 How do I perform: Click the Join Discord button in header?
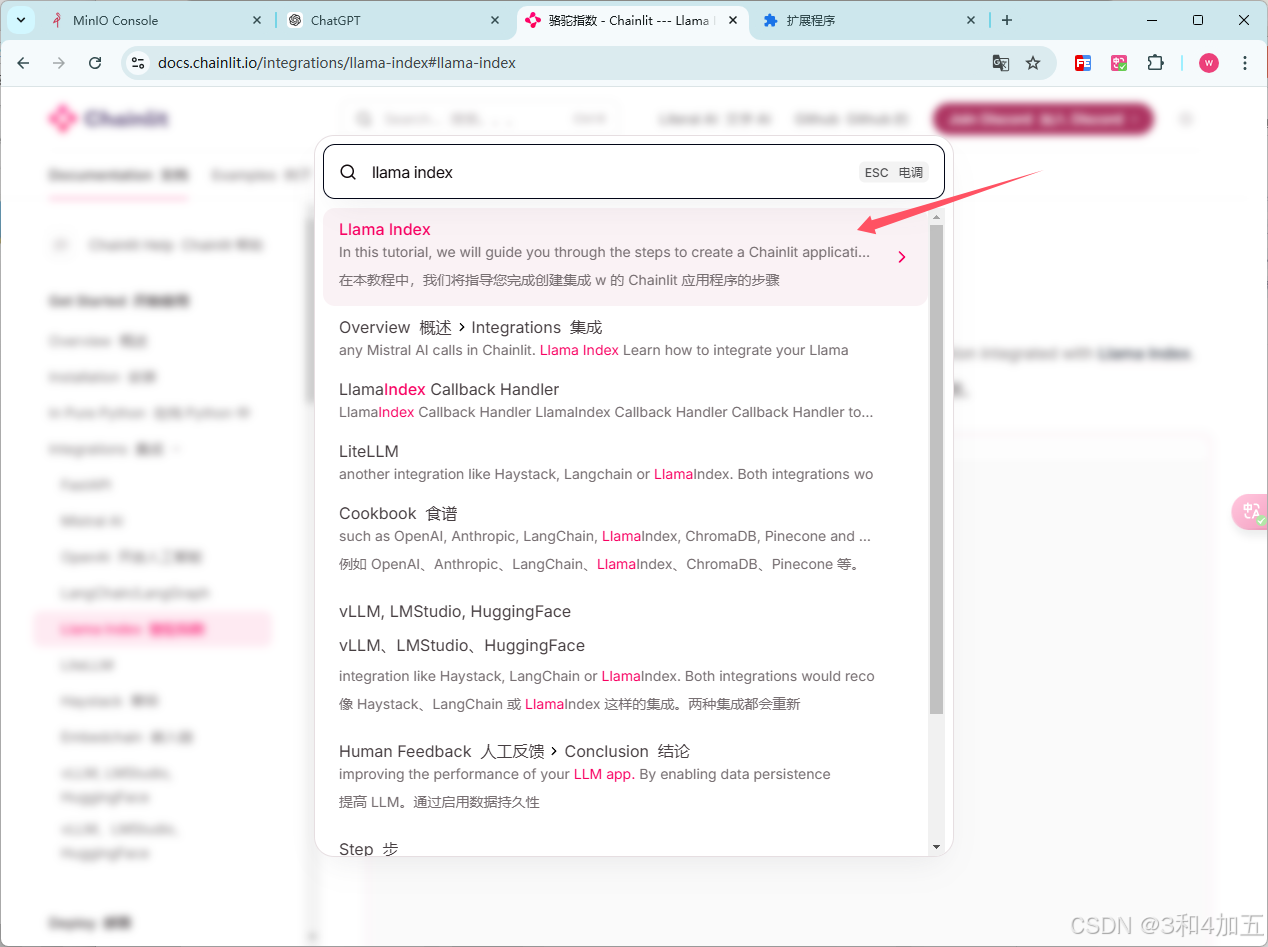1043,119
